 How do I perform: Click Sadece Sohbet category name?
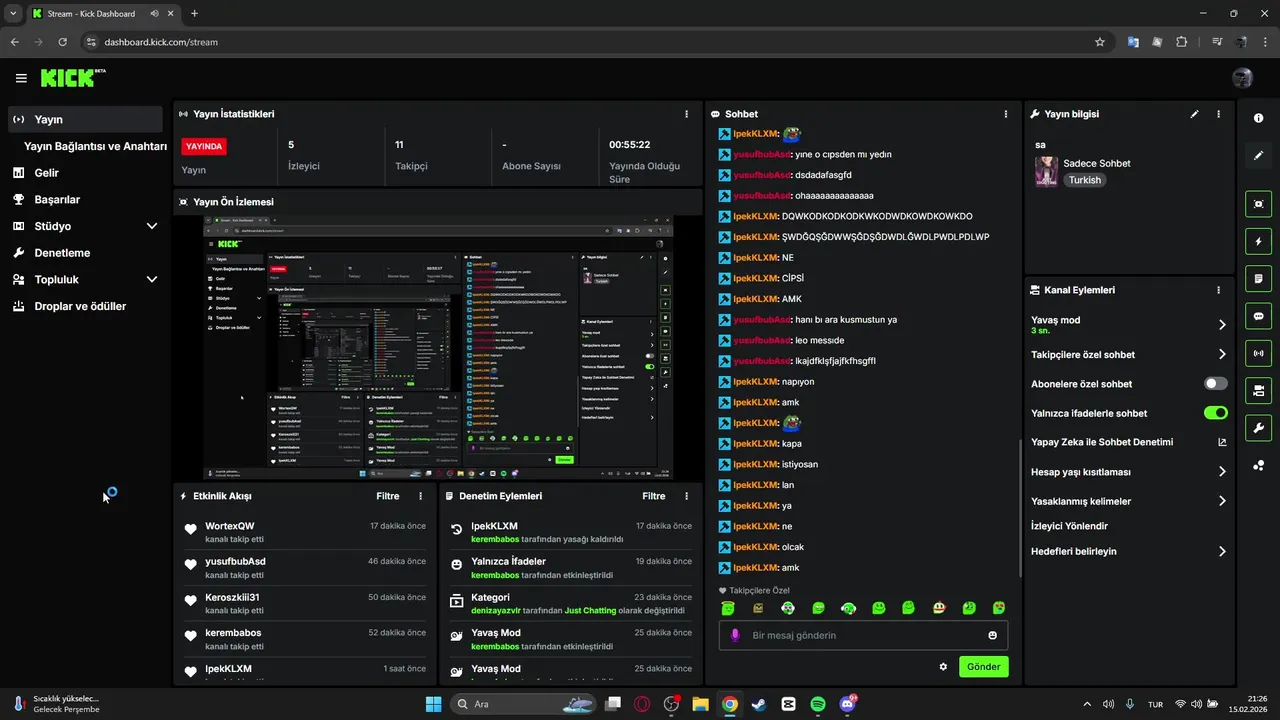click(x=1097, y=163)
